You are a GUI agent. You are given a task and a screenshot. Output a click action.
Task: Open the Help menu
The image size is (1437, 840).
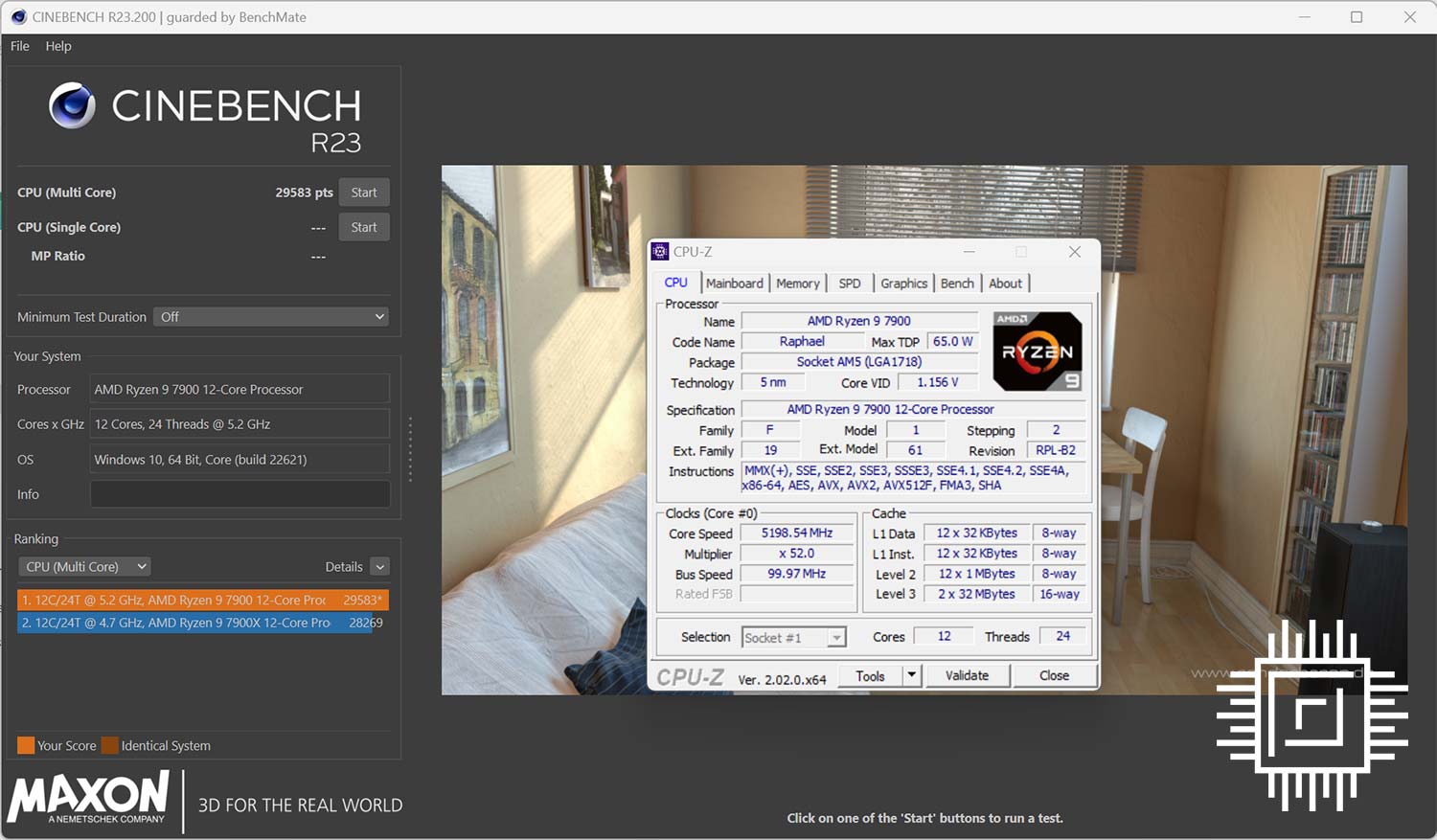click(58, 46)
